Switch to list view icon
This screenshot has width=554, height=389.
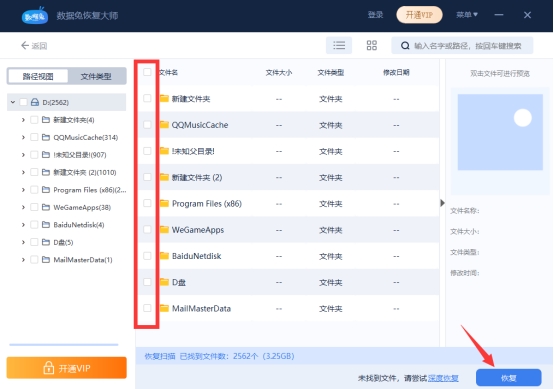[x=339, y=45]
